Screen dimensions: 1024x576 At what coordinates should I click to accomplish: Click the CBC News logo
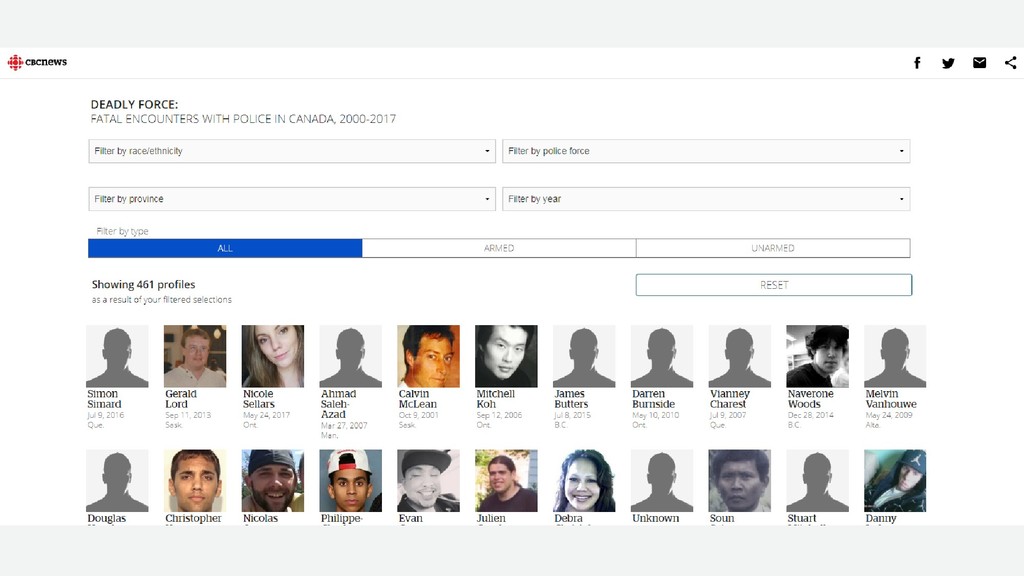click(37, 62)
